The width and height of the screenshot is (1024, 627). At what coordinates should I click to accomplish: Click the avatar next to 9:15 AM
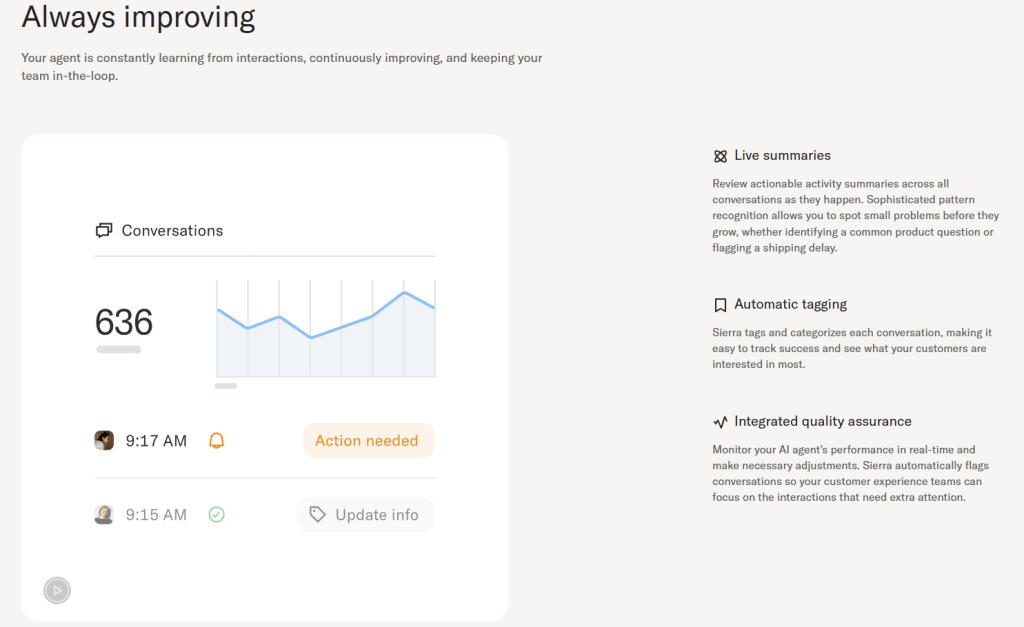(104, 515)
